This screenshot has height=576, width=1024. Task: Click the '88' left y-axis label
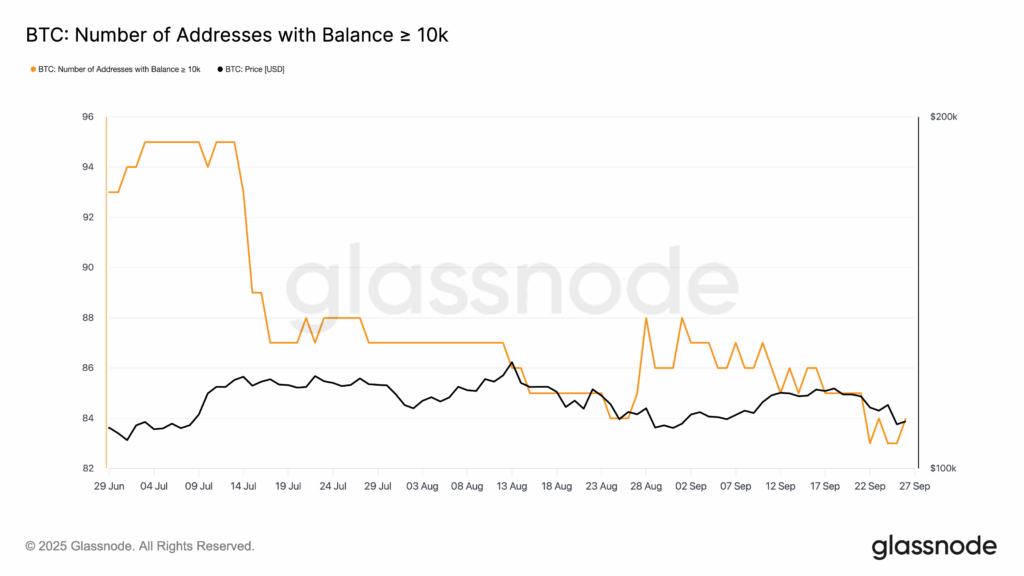pos(87,318)
